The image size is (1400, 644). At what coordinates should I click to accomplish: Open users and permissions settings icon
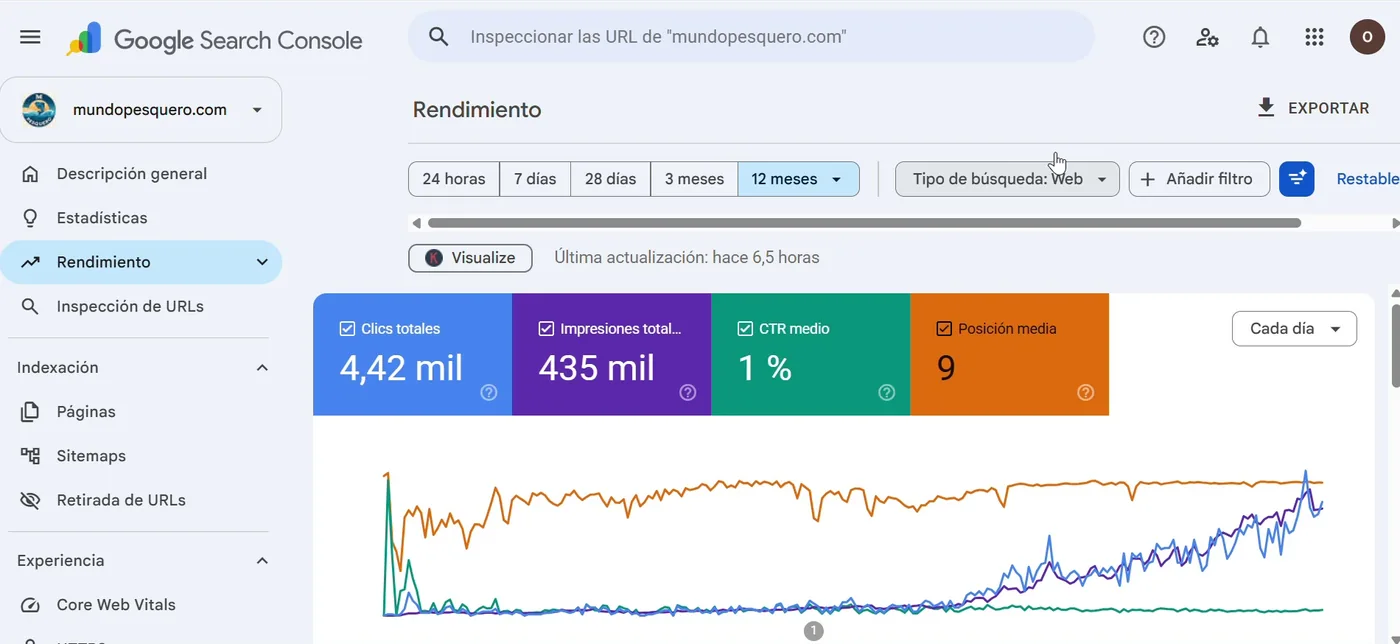click(x=1207, y=37)
